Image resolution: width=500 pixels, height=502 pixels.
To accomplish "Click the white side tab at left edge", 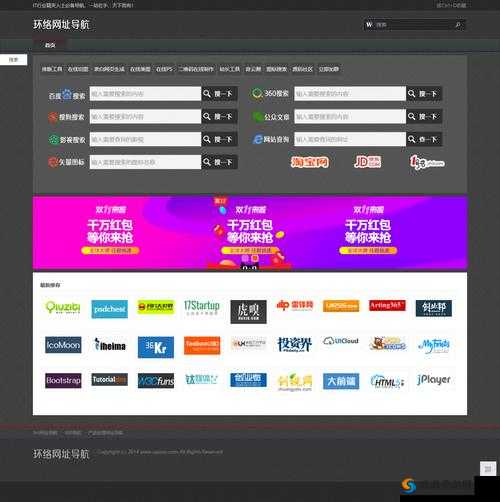I will [13, 60].
